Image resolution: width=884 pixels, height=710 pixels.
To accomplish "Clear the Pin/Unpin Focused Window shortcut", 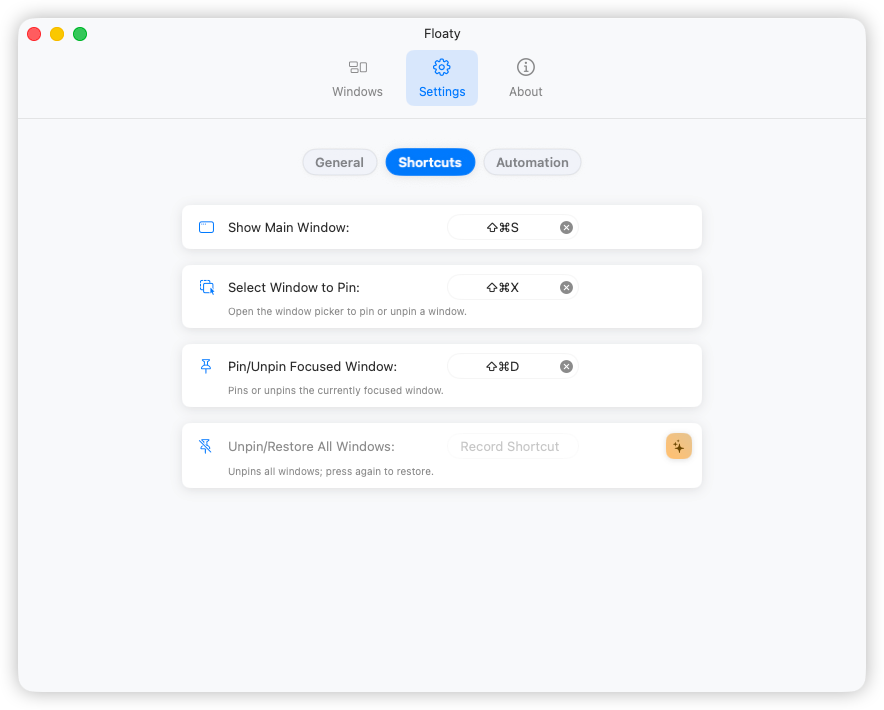I will pos(566,366).
